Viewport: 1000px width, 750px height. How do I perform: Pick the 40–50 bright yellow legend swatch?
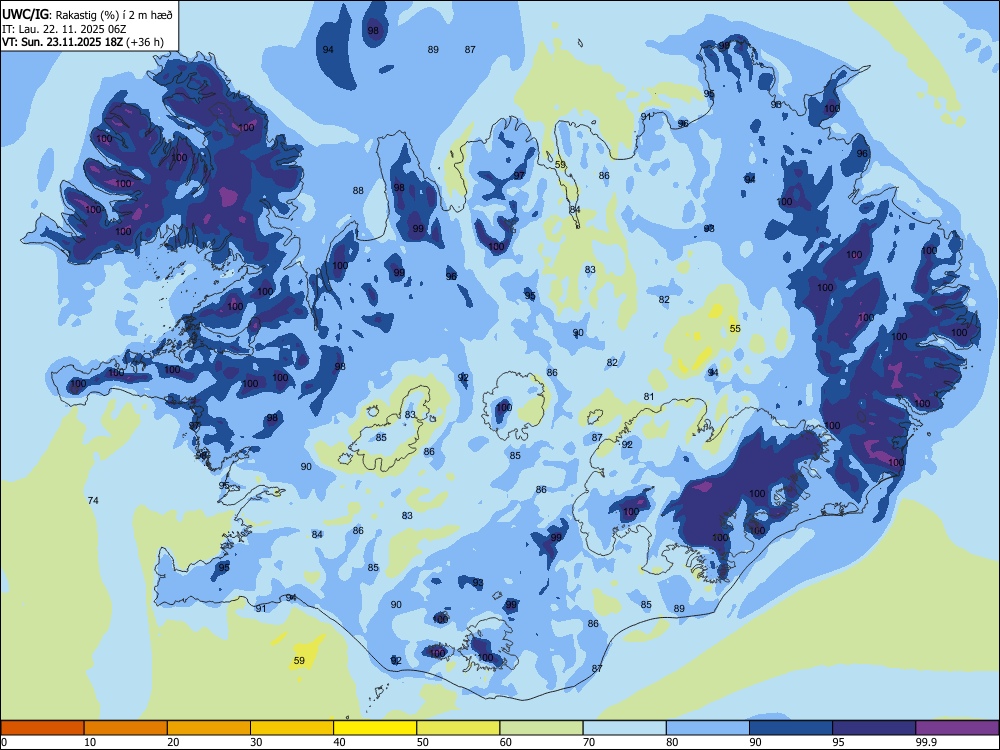(375, 728)
